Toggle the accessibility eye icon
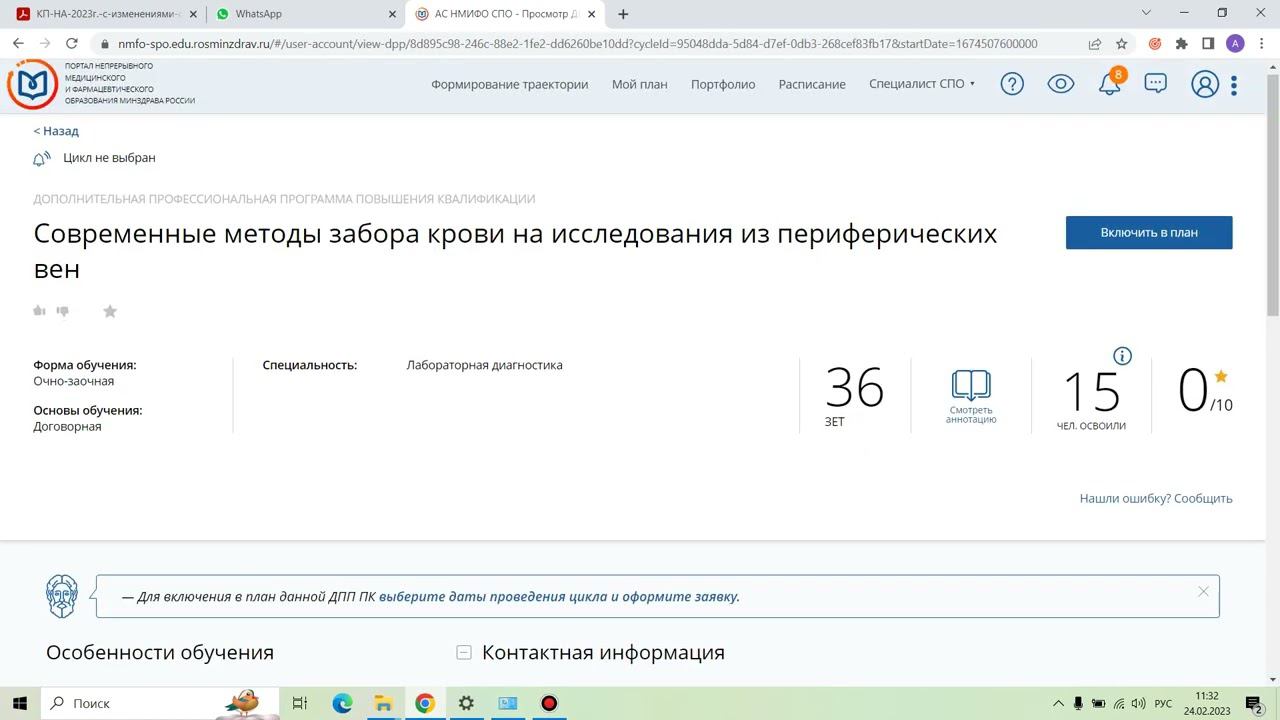Viewport: 1280px width, 720px height. (x=1060, y=84)
